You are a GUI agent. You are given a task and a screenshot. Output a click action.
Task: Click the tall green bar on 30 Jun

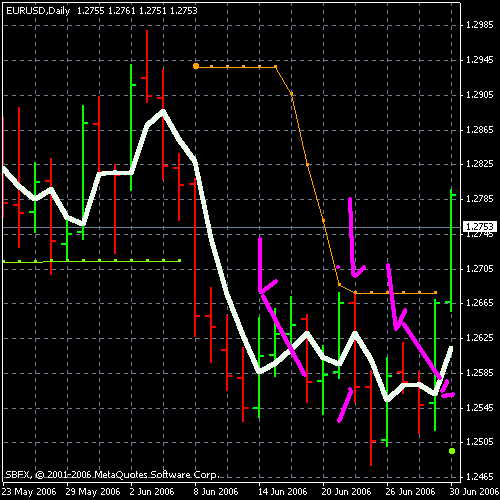tap(451, 250)
